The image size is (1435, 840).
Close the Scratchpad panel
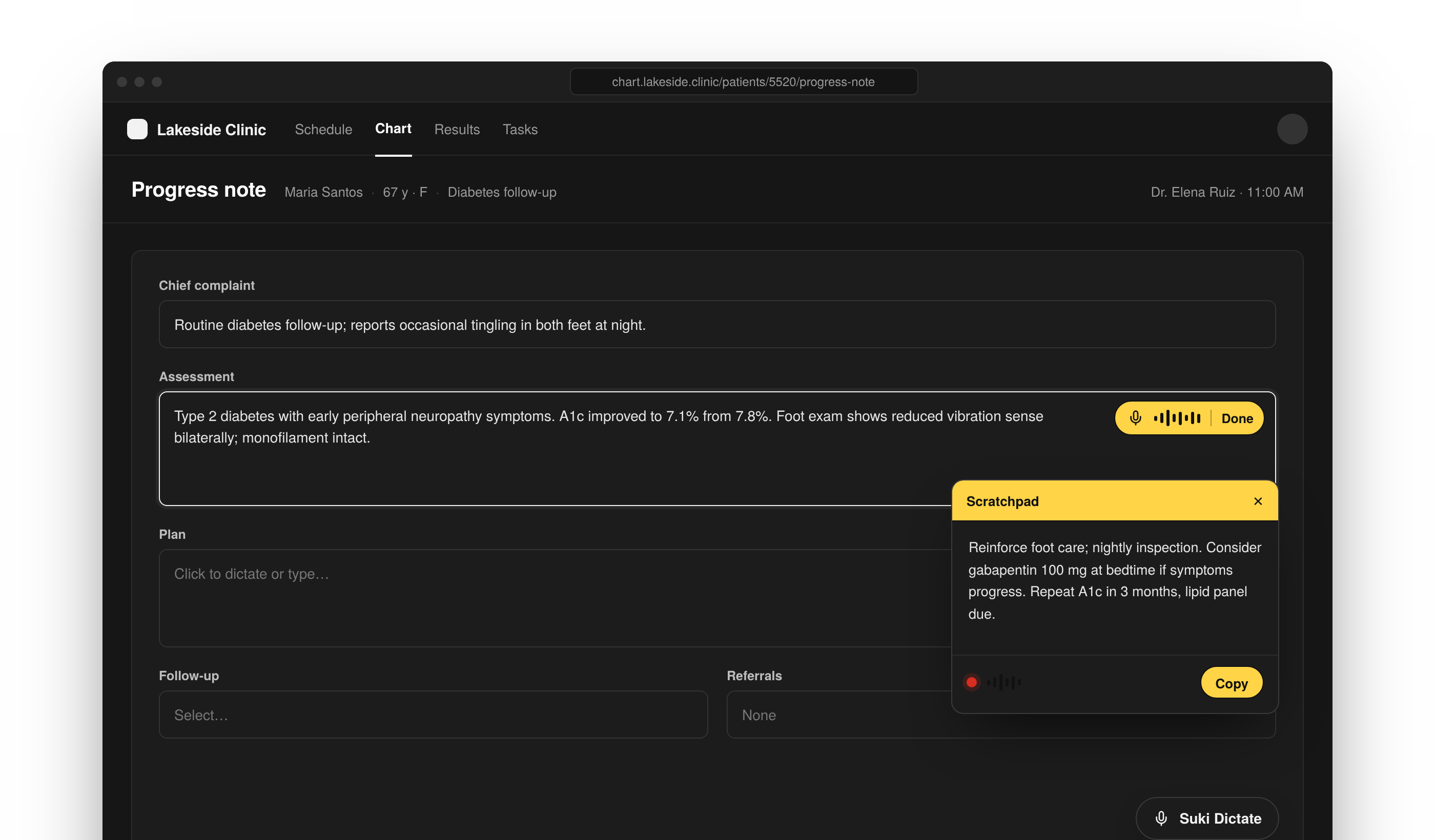(1258, 501)
